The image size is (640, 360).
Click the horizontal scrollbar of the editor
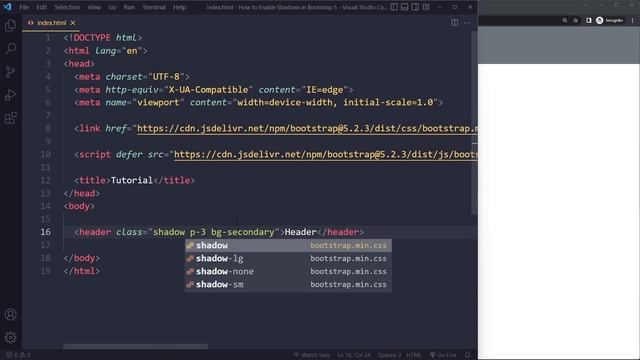point(135,347)
